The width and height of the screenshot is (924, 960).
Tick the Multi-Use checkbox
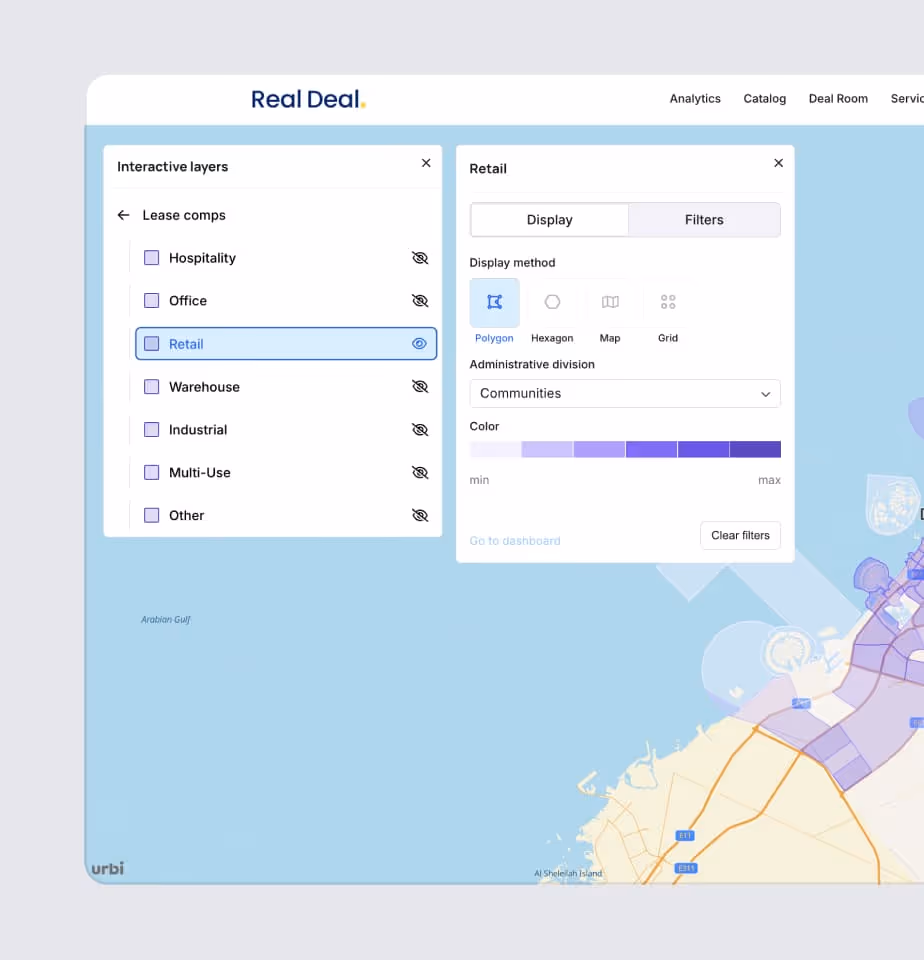151,472
